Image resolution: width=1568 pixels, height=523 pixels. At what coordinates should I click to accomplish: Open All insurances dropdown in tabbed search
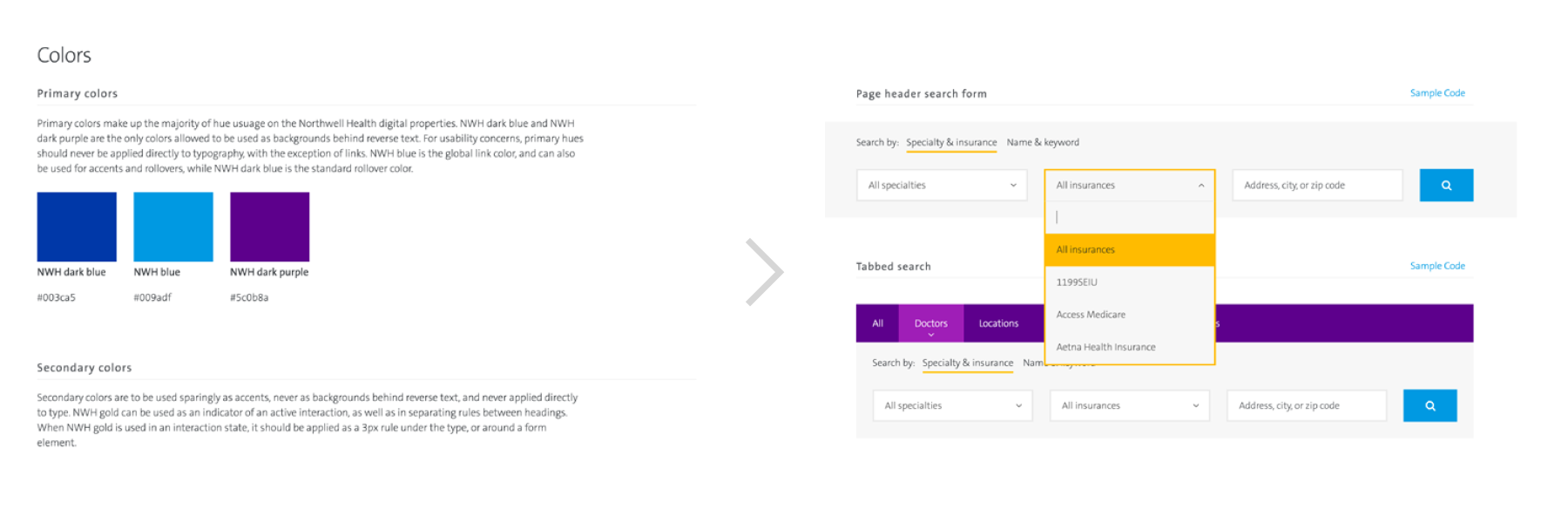point(1130,405)
